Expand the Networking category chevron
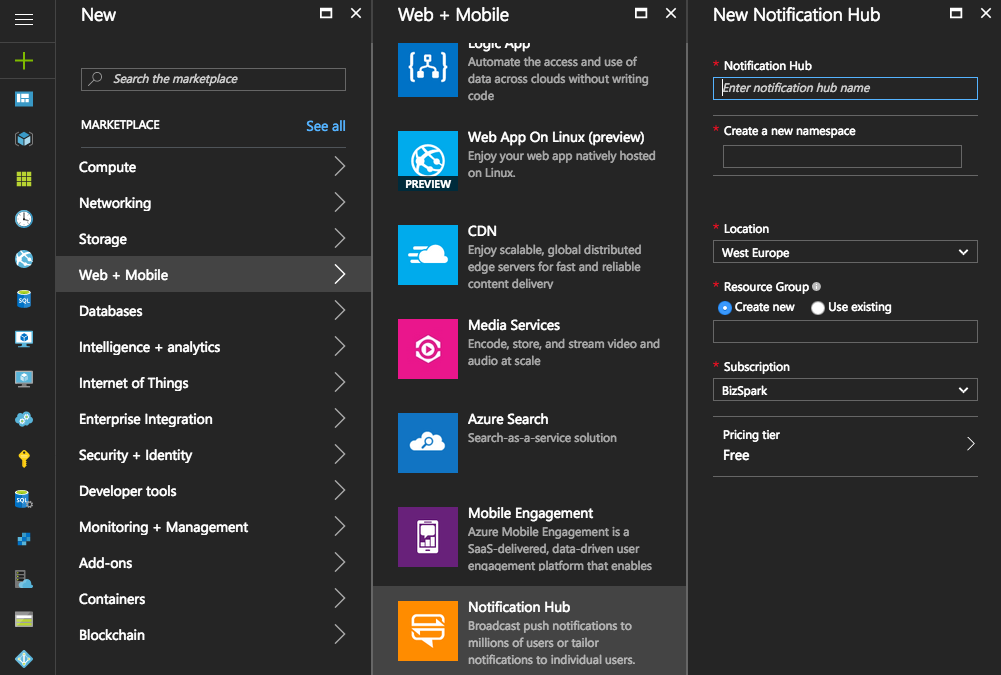1001x675 pixels. [340, 202]
